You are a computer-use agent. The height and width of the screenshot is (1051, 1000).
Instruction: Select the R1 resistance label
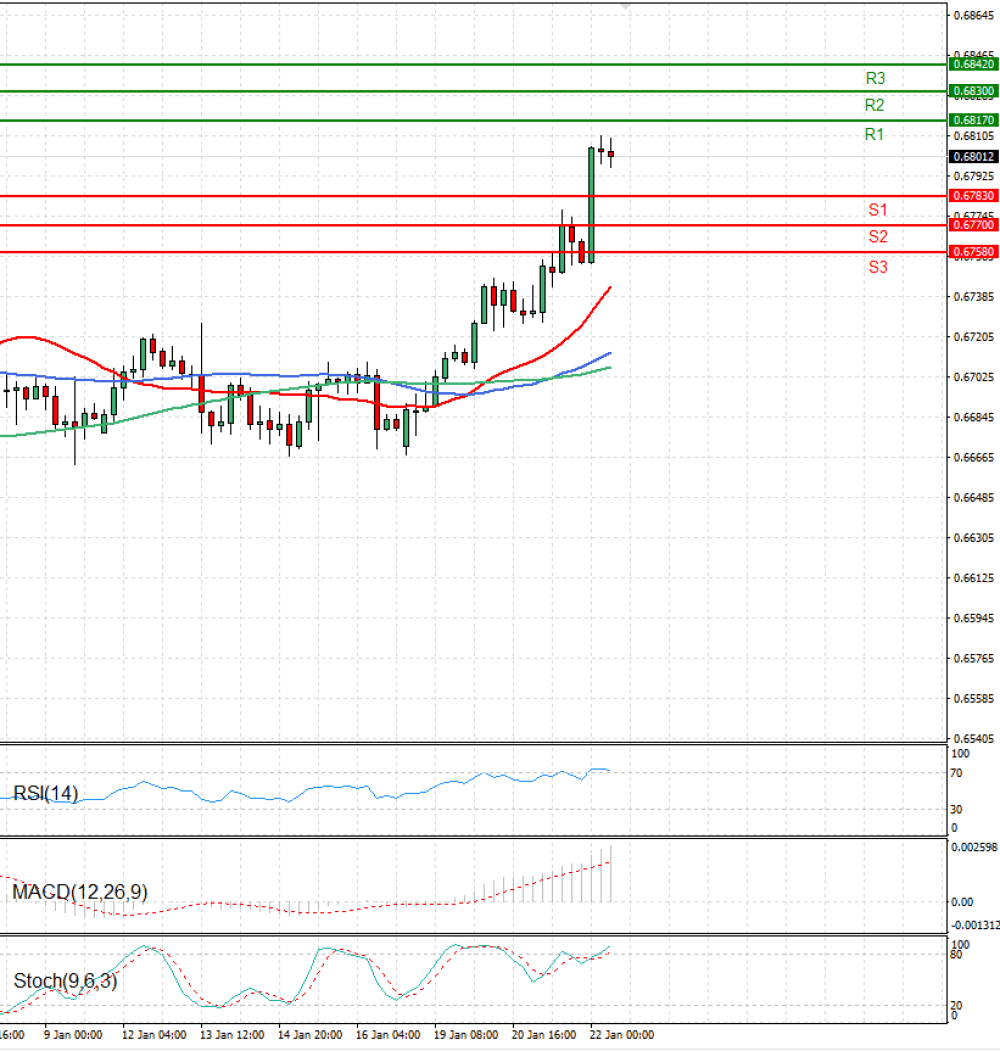pyautogui.click(x=875, y=133)
